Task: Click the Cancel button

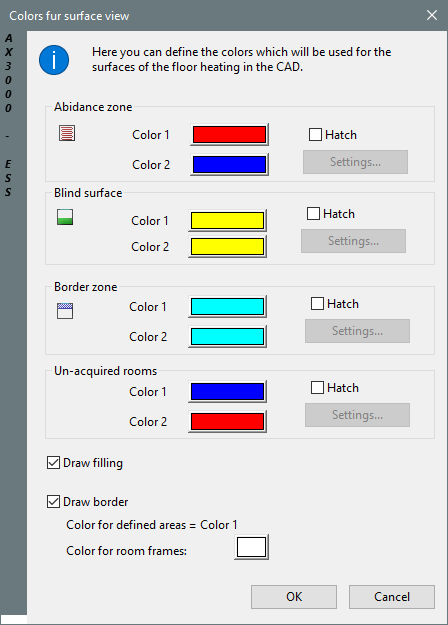Action: 392,597
